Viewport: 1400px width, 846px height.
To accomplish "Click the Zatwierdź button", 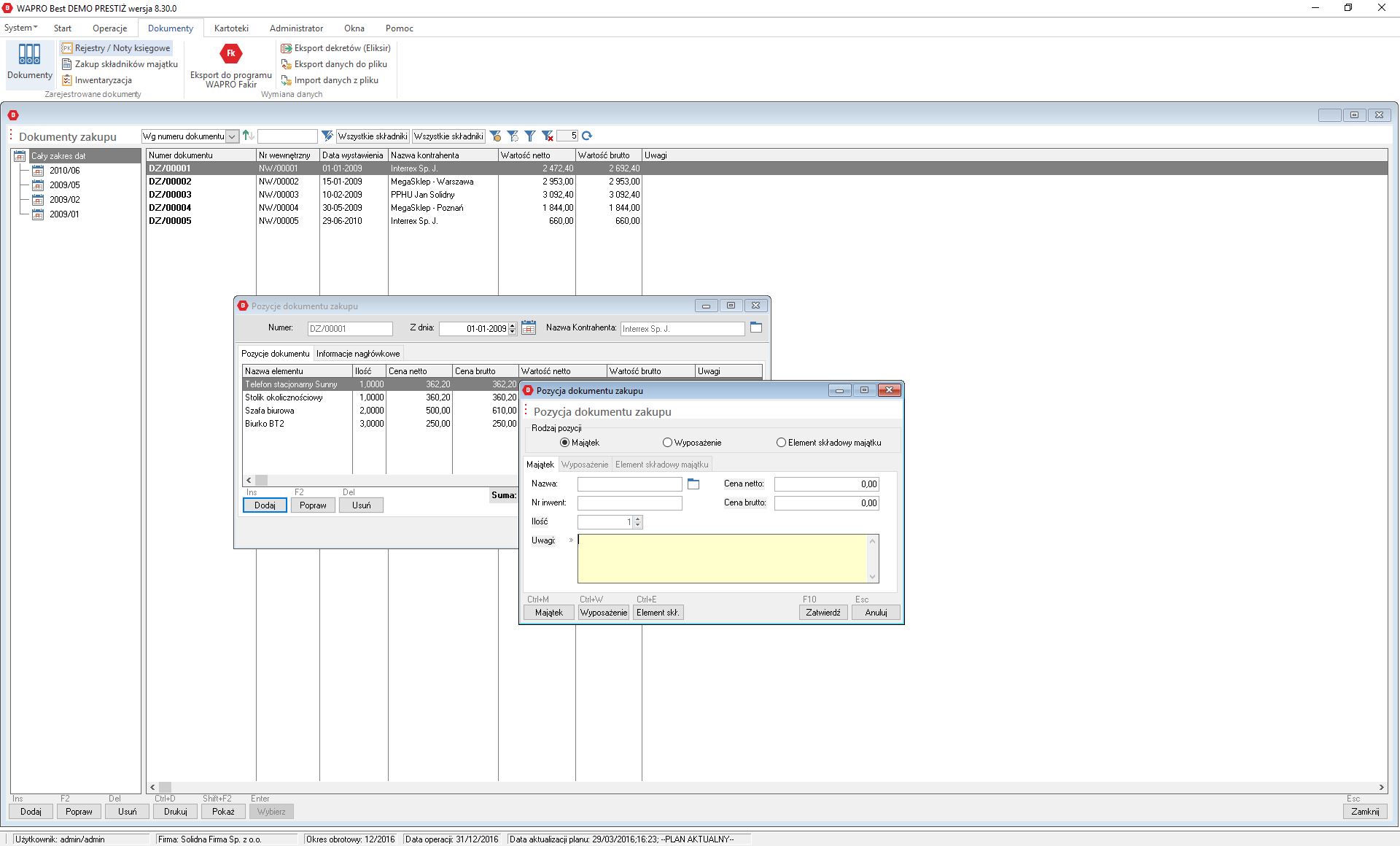I will tap(822, 613).
